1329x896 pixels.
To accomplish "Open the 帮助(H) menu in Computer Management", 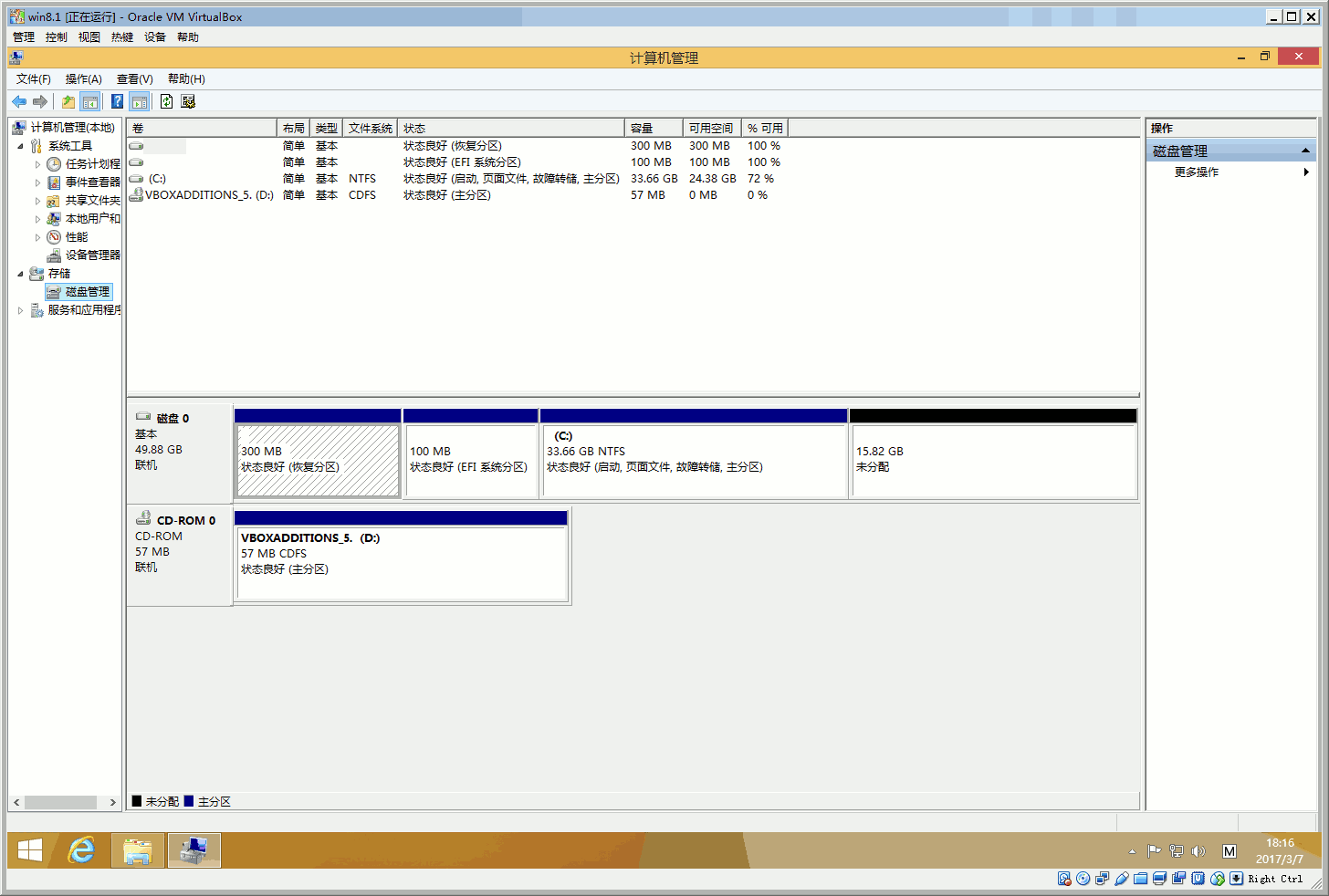I will [x=186, y=79].
